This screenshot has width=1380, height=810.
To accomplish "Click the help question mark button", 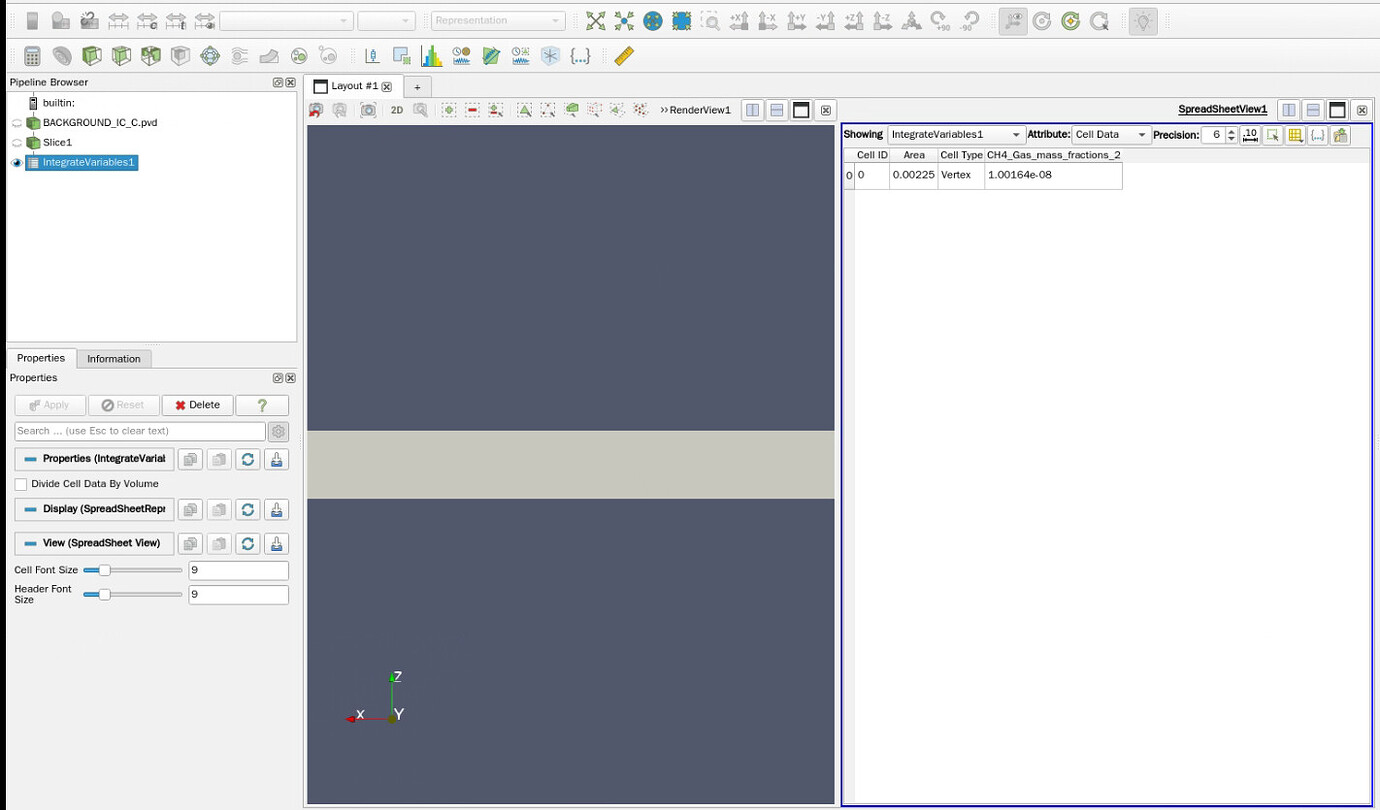I will click(262, 405).
